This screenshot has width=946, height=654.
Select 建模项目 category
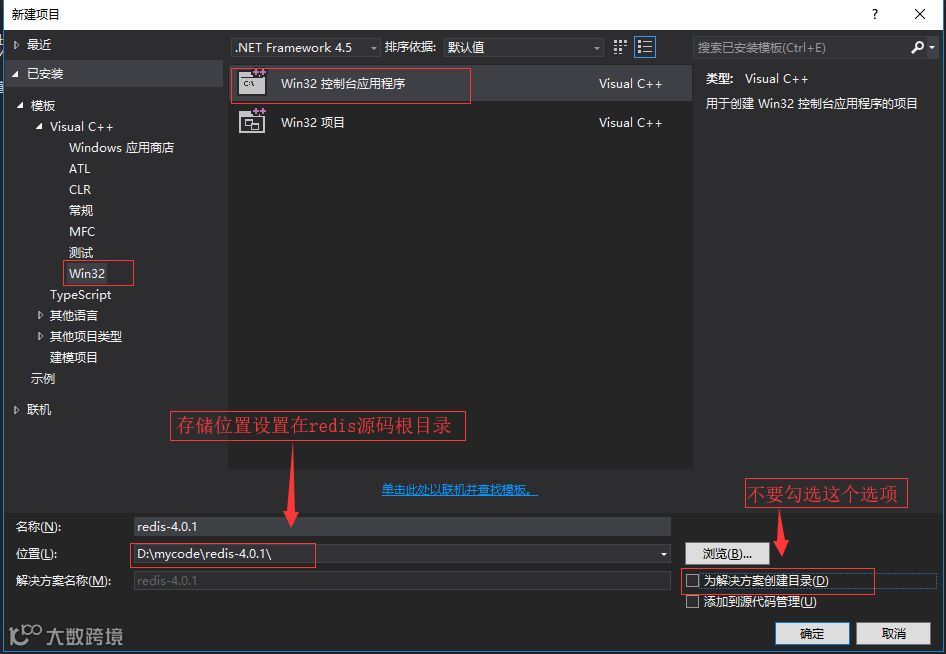[74, 357]
